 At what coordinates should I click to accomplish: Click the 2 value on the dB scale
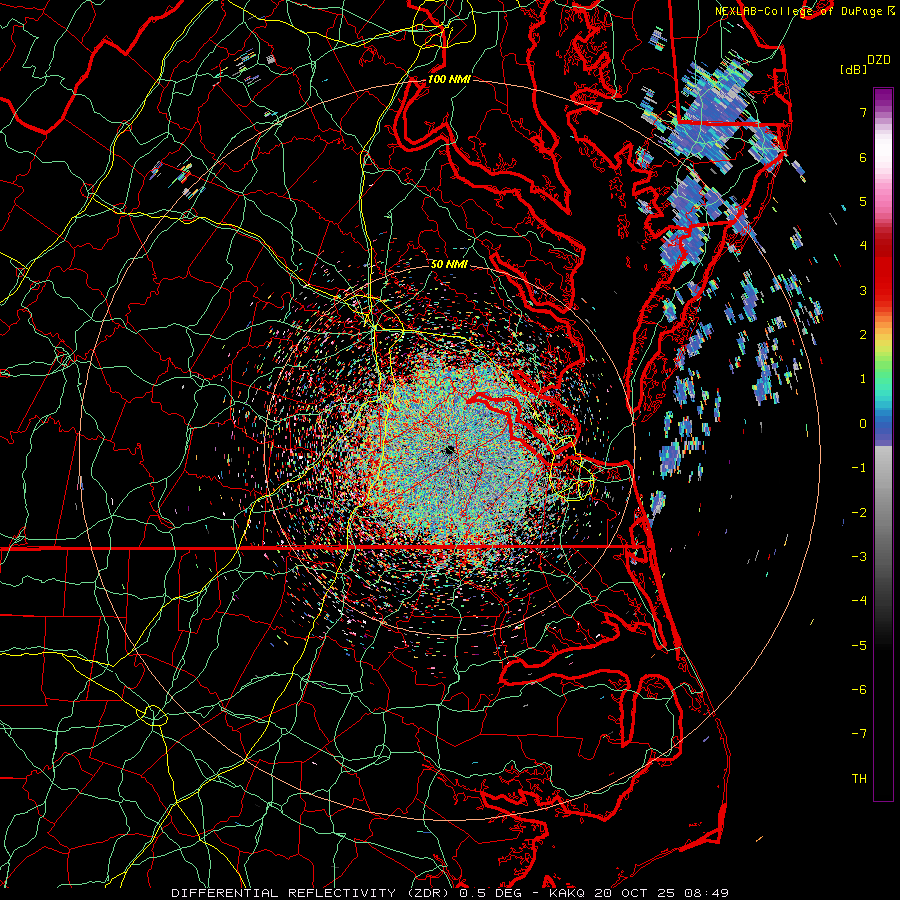tap(863, 335)
